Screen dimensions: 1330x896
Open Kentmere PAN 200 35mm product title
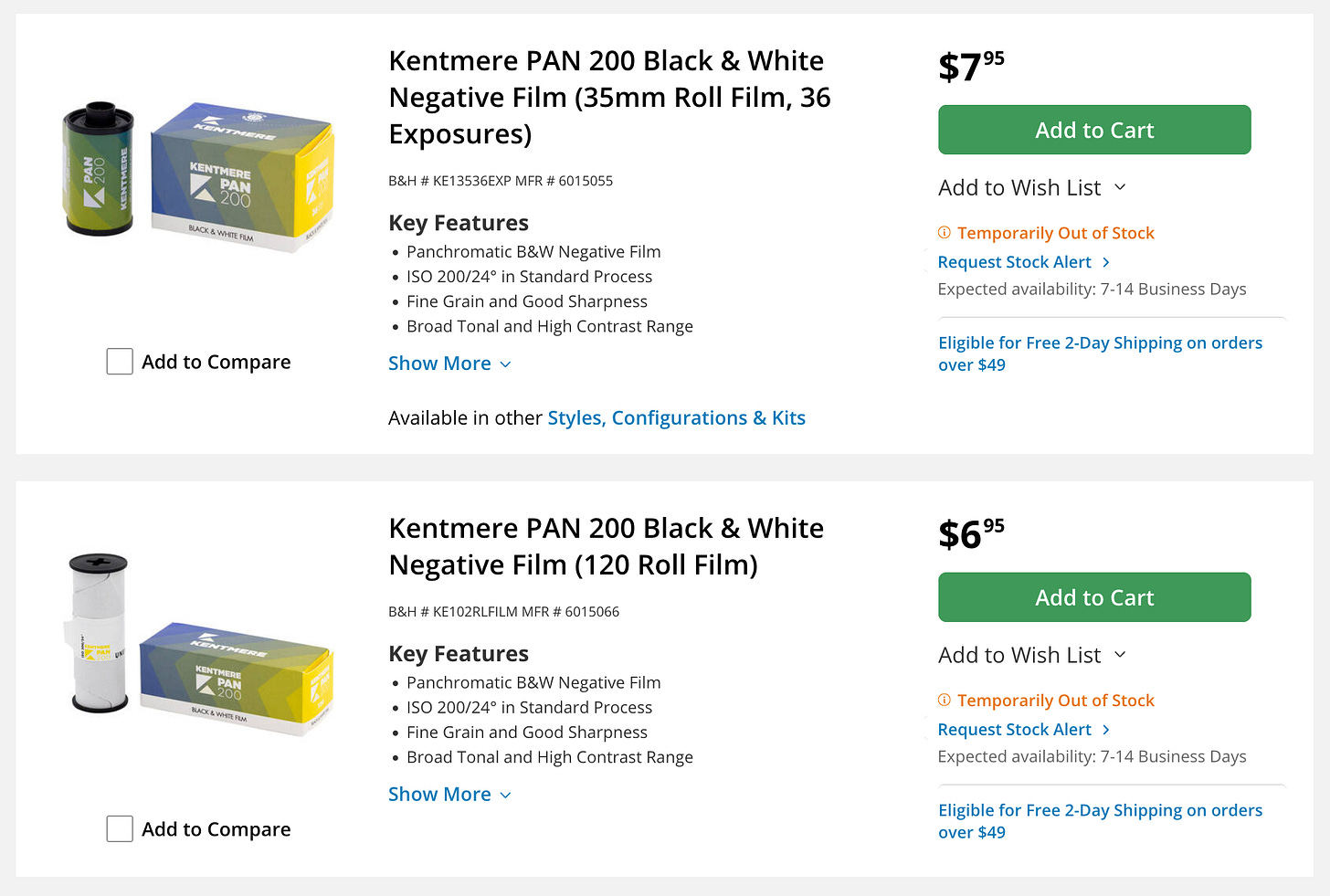(609, 97)
